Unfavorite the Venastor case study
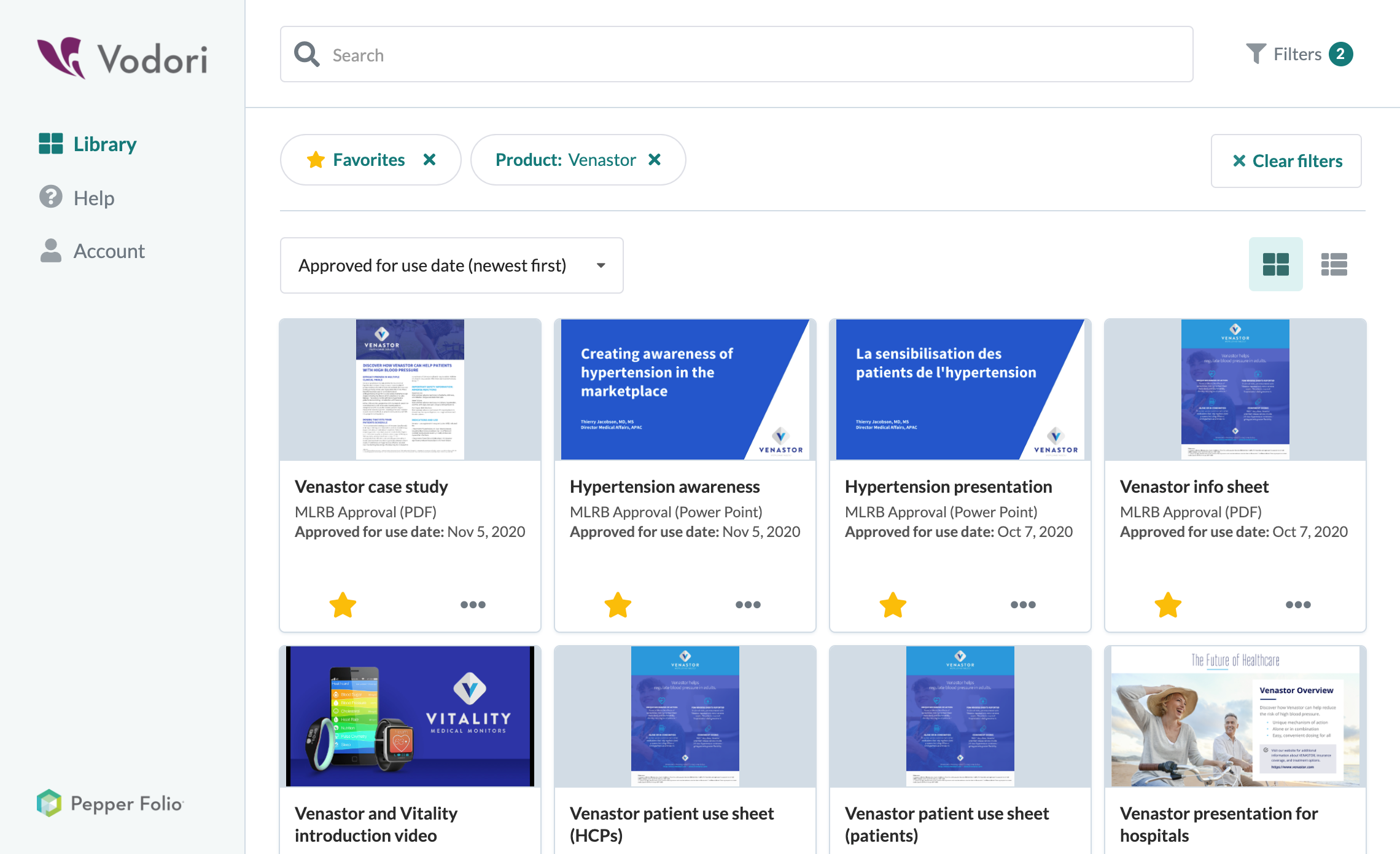This screenshot has height=854, width=1400. [343, 605]
